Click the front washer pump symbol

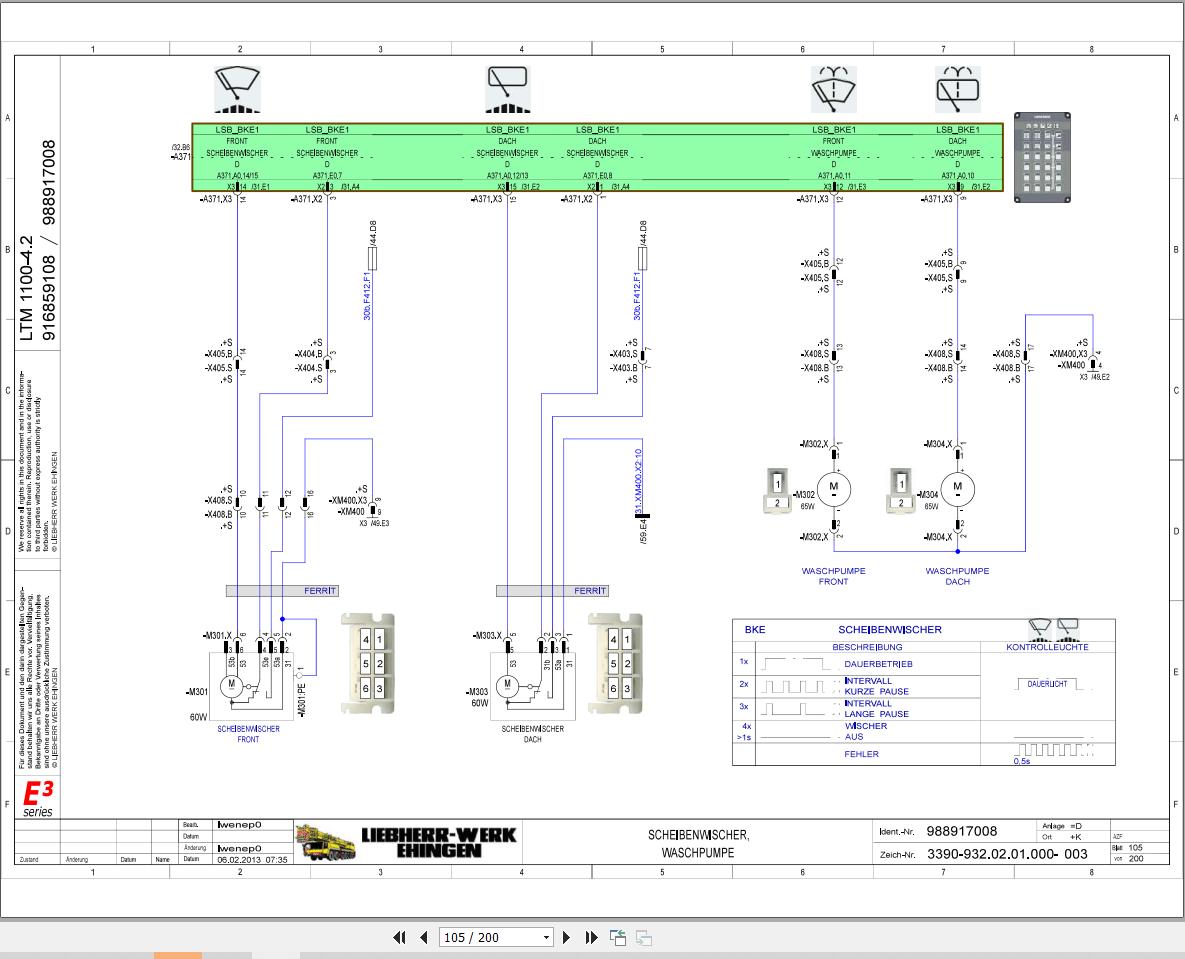(x=834, y=89)
